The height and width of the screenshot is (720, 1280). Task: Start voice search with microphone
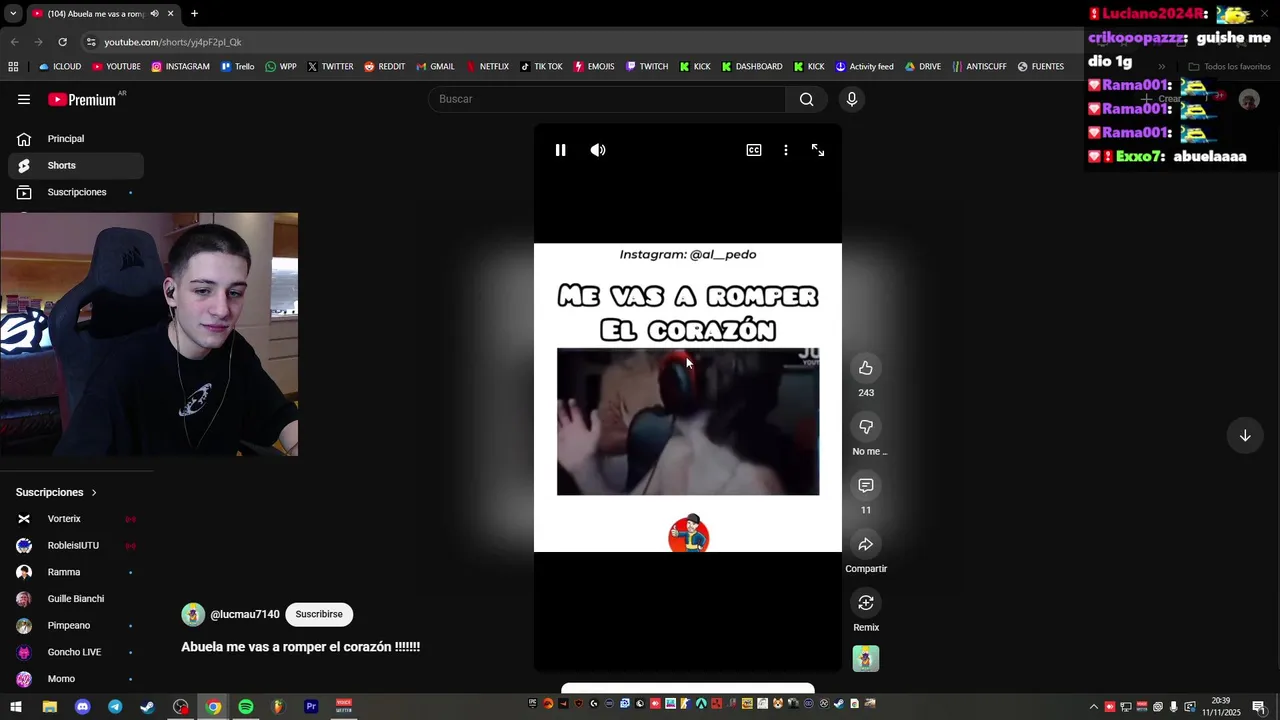tap(852, 99)
